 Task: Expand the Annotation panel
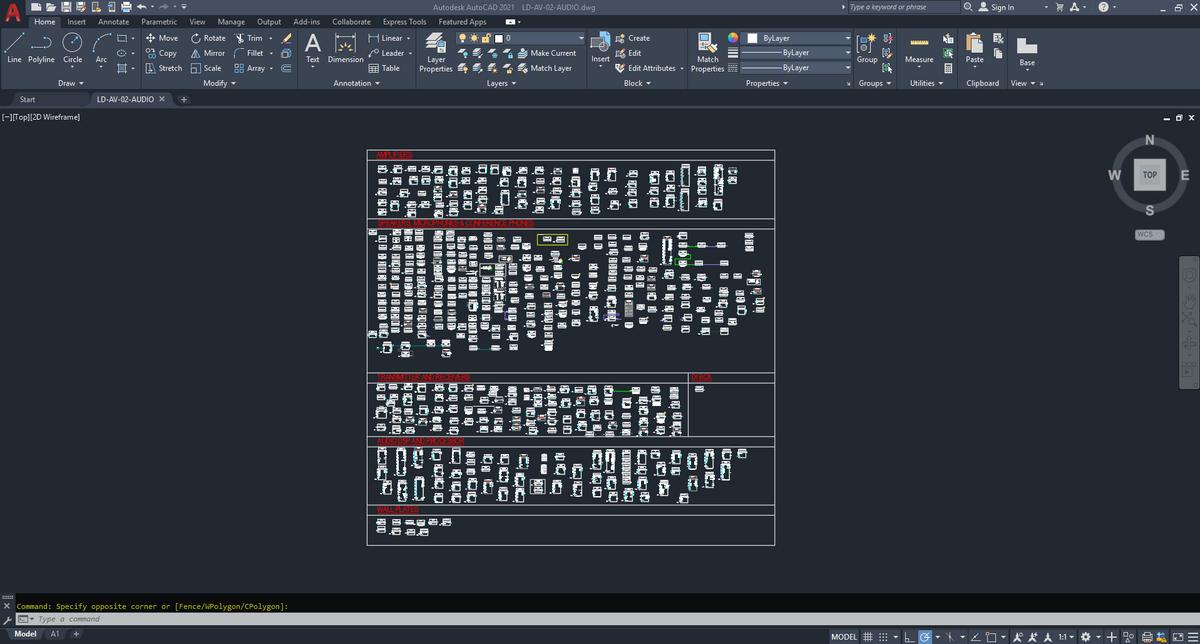coord(356,83)
